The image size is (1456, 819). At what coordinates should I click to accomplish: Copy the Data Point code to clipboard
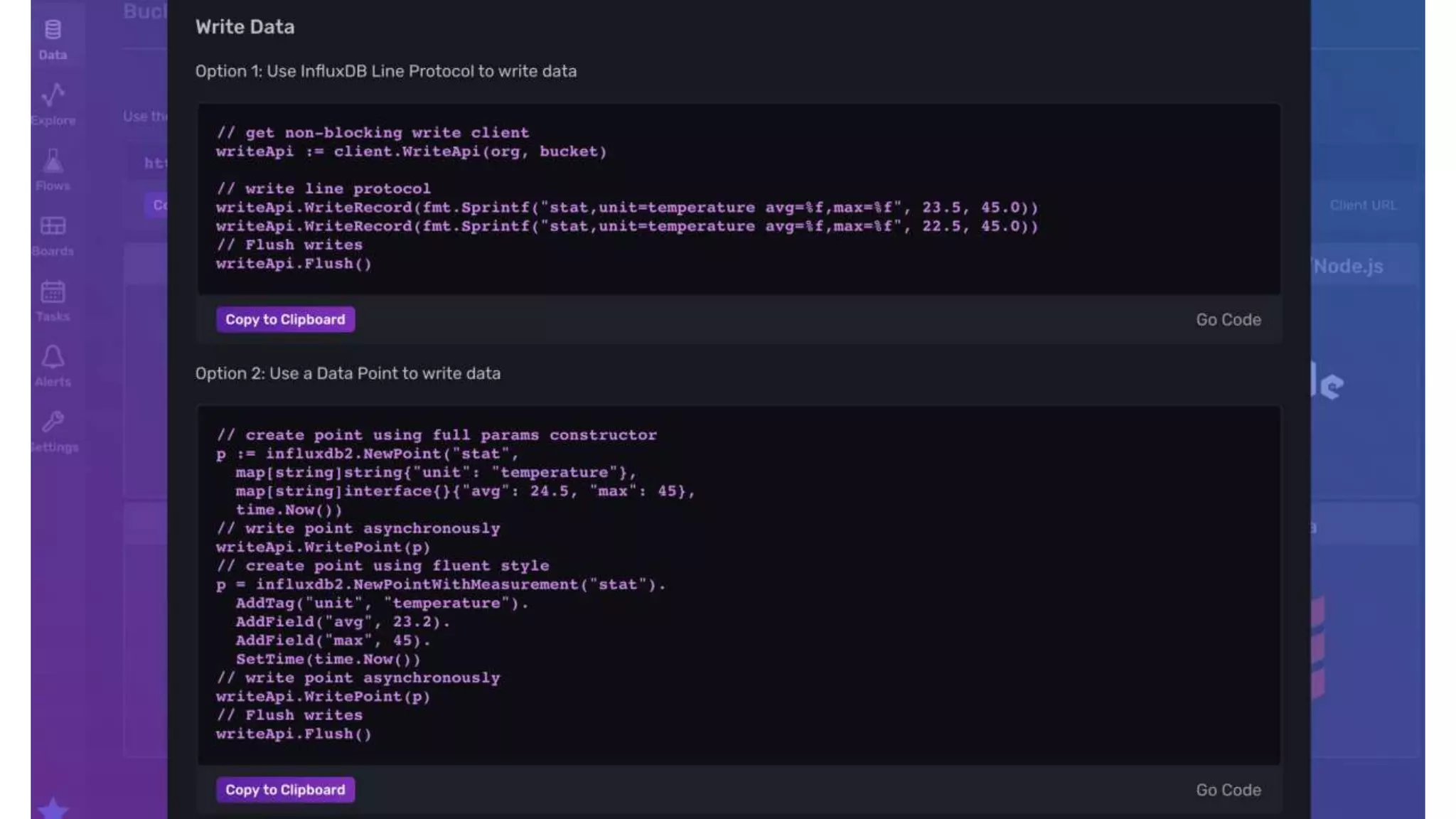[285, 790]
